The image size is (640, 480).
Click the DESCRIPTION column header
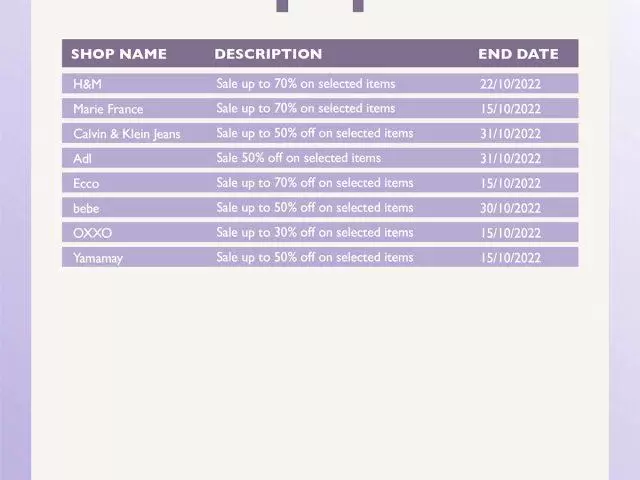pyautogui.click(x=268, y=54)
